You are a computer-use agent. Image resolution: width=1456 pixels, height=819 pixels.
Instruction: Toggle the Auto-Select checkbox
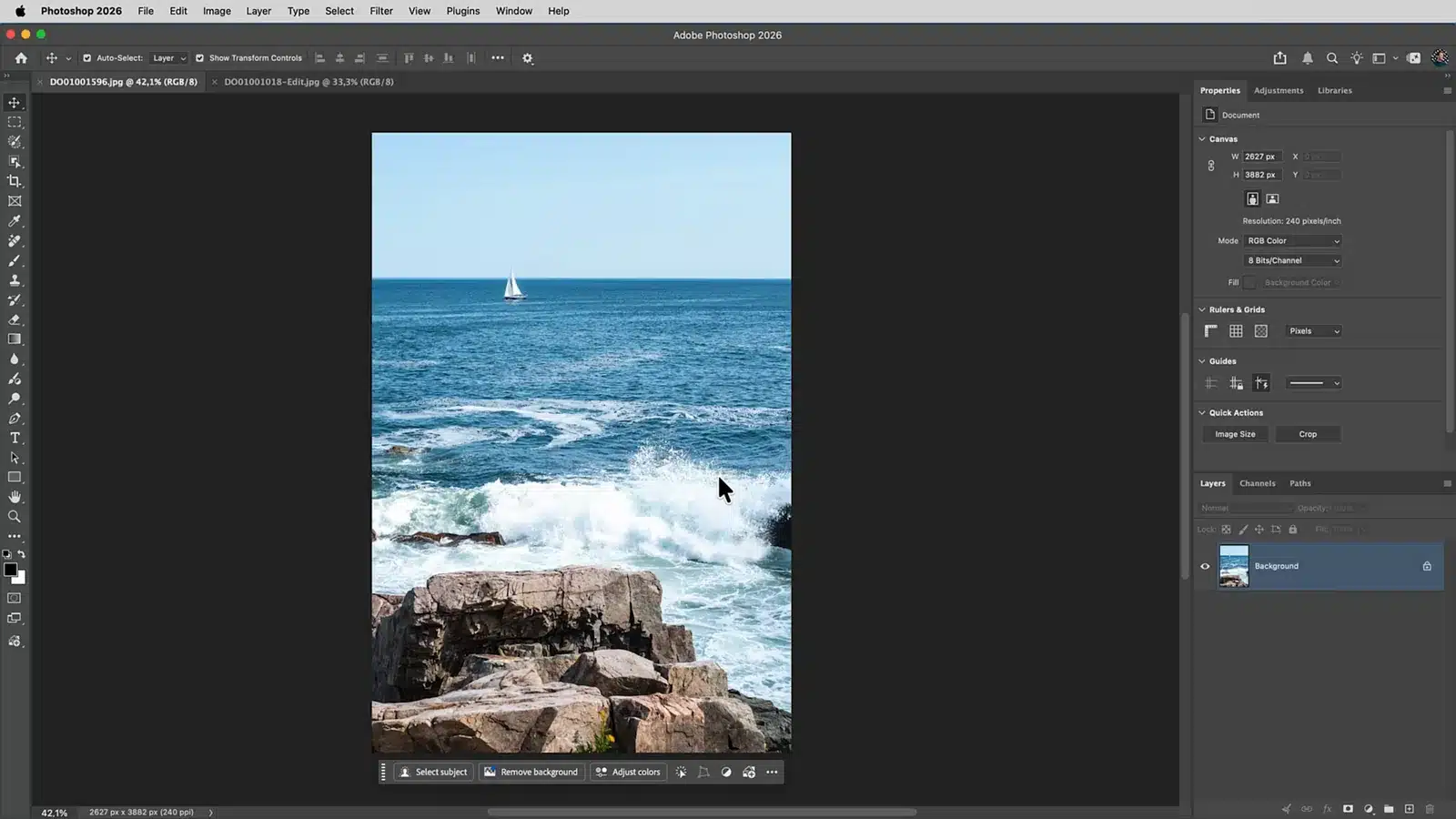(x=87, y=58)
